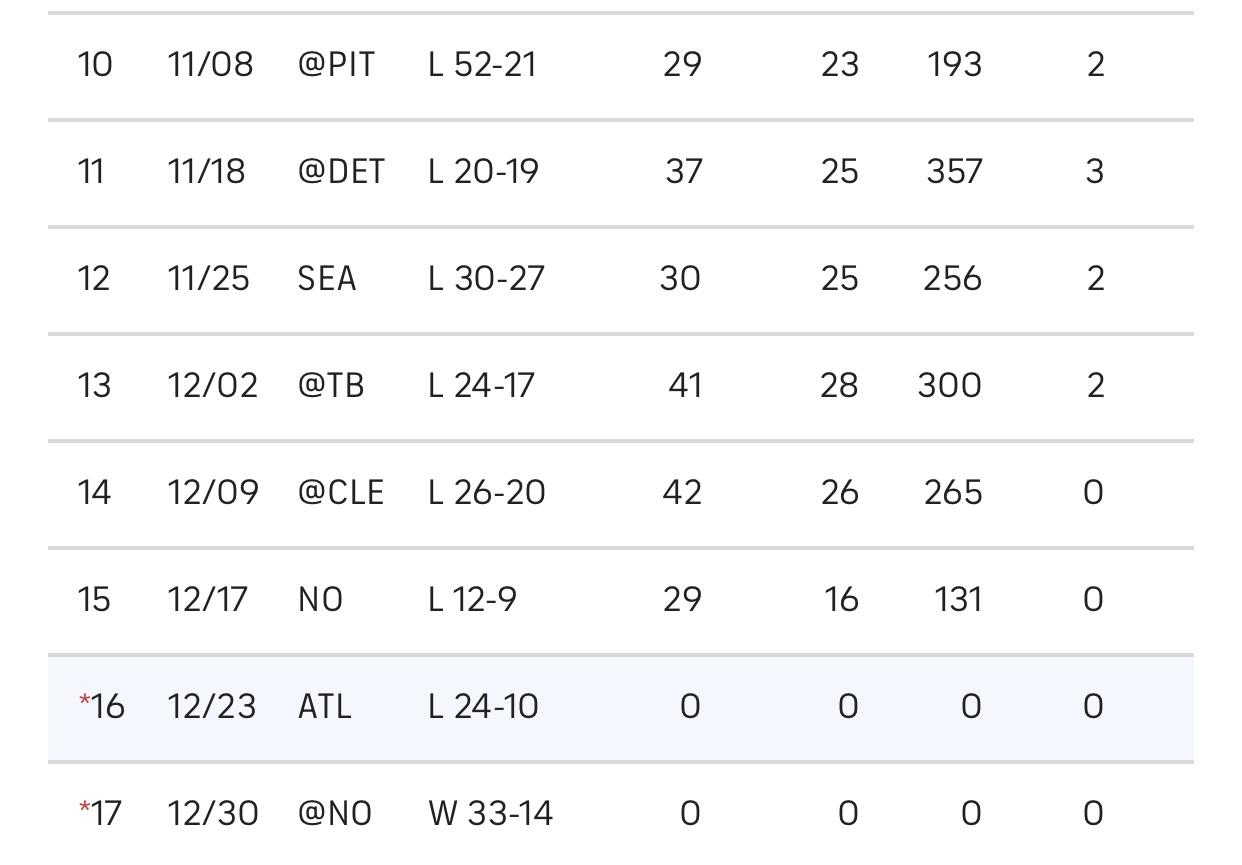The width and height of the screenshot is (1242, 865).
Task: Click the NO opponent on 12/17
Action: (320, 600)
